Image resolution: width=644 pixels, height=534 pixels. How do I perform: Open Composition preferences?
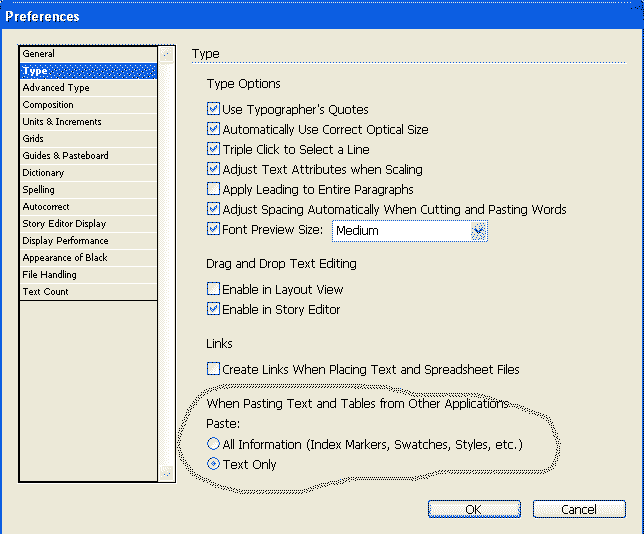[x=88, y=105]
